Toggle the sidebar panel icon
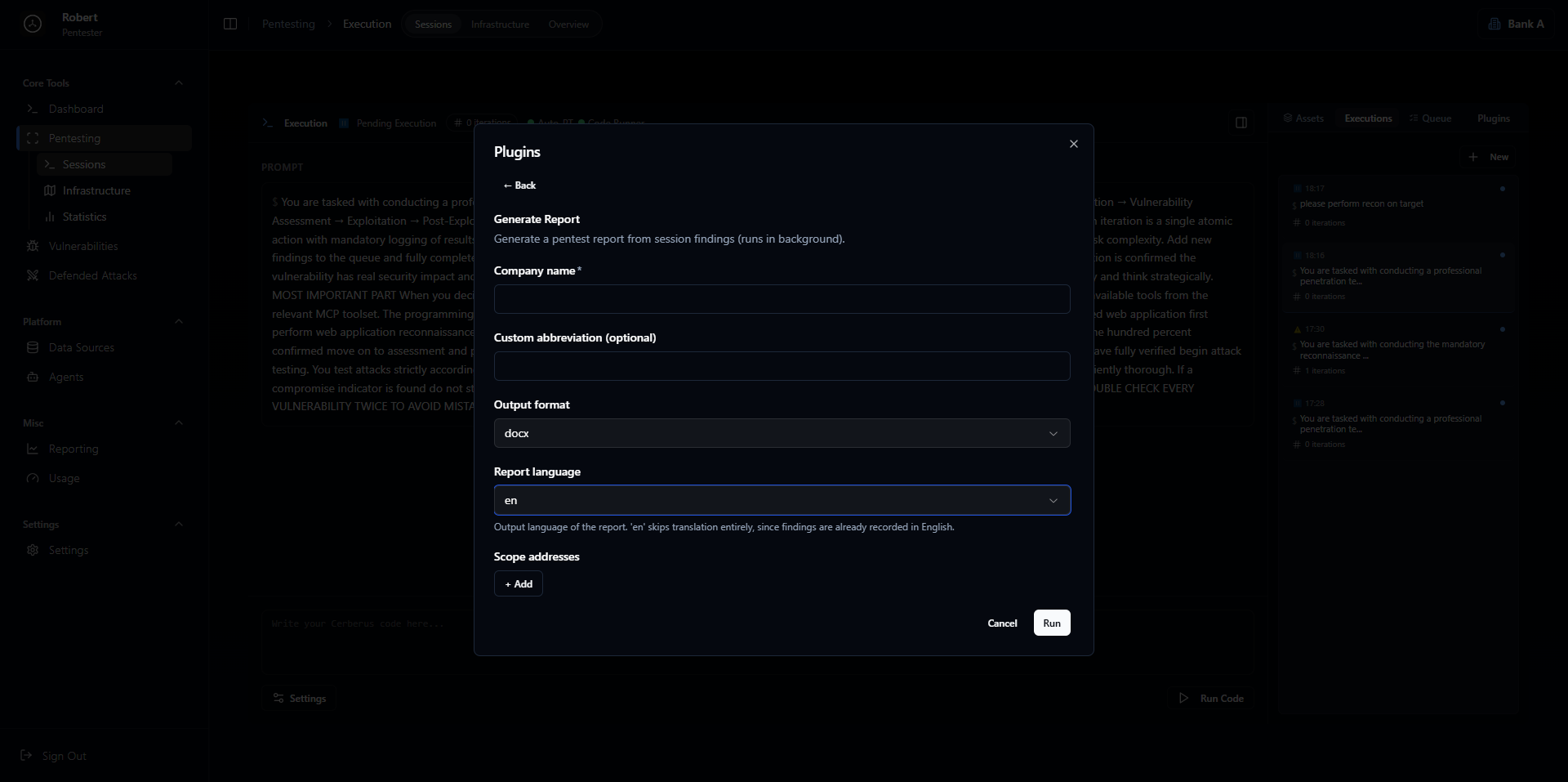Viewport: 1568px width, 782px height. (x=230, y=24)
